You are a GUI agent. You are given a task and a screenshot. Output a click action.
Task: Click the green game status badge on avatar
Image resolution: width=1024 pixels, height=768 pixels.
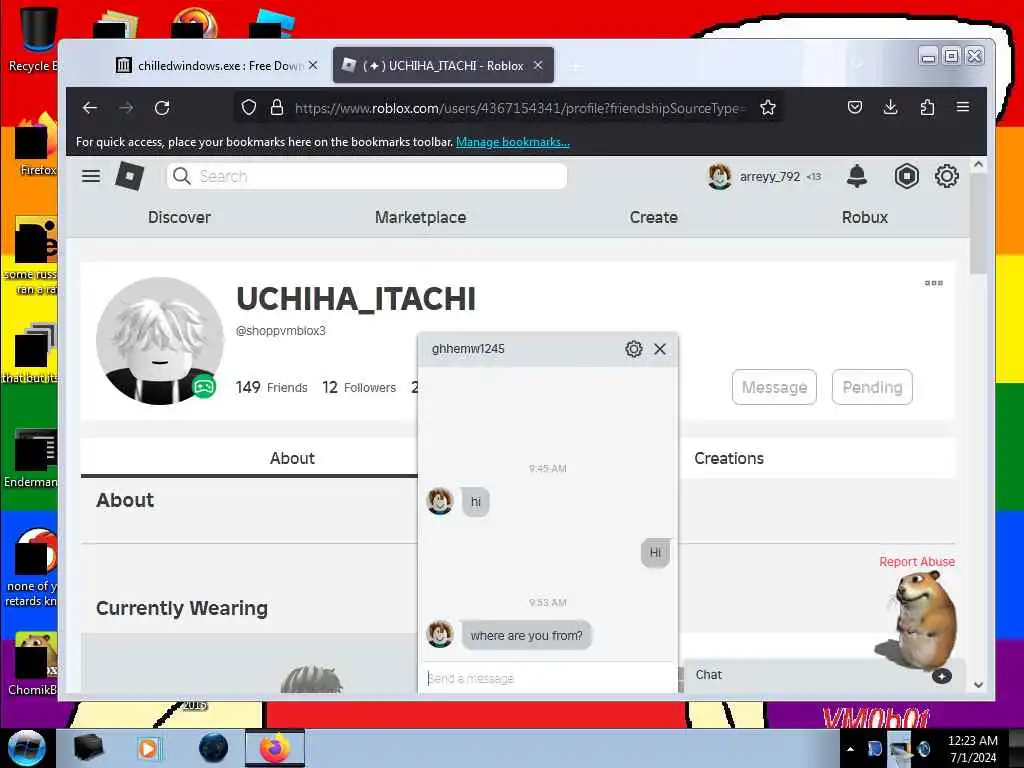[204, 387]
